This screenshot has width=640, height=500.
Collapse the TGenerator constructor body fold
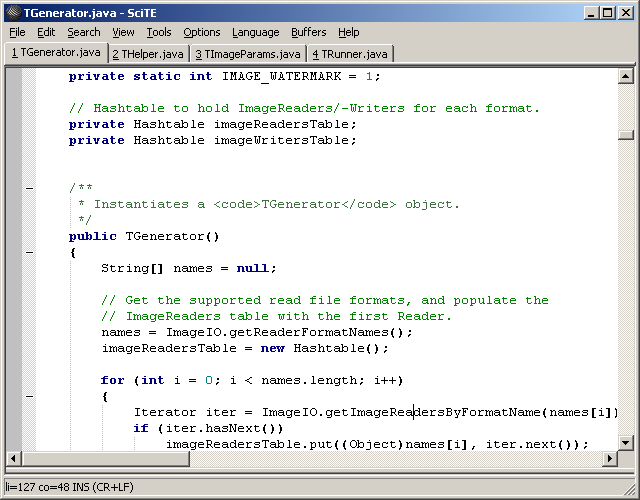pos(29,252)
